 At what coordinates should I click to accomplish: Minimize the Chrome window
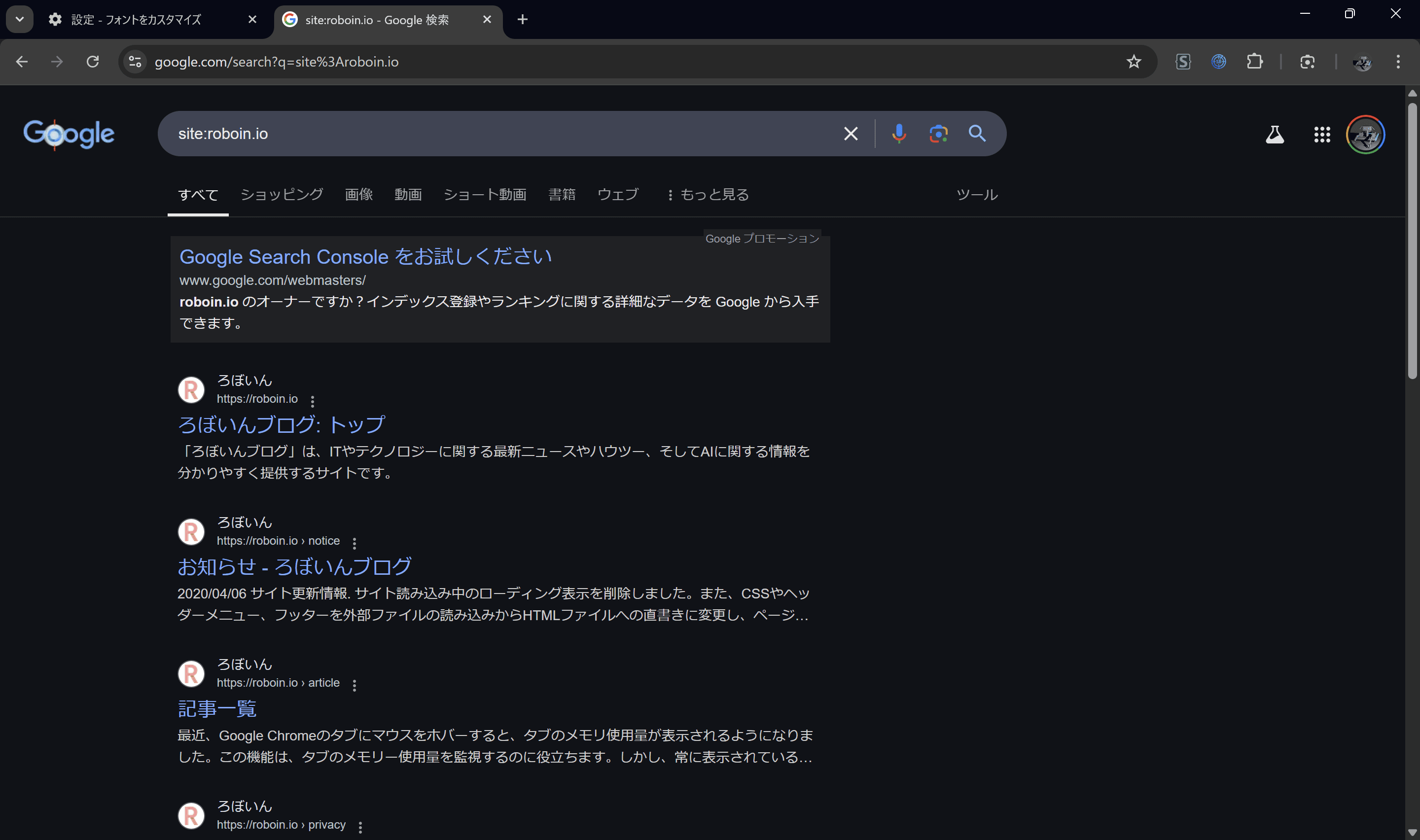click(1305, 14)
